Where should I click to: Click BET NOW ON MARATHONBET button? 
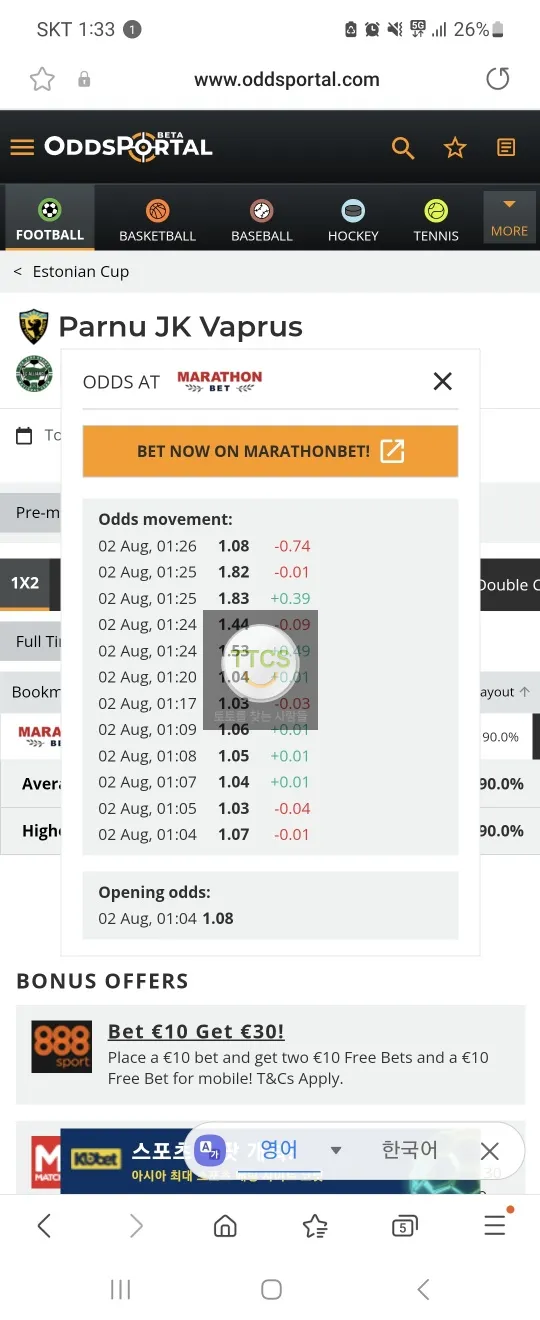(270, 451)
